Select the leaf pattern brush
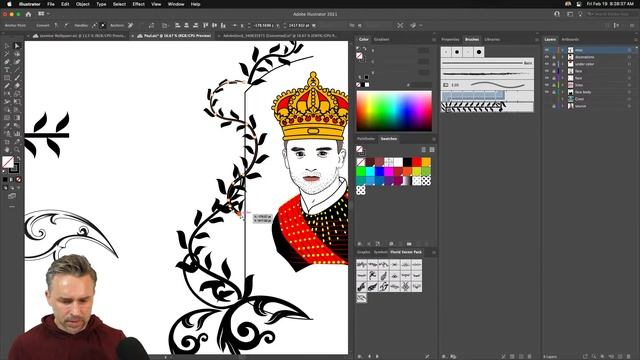The width and height of the screenshot is (640, 360). pos(487,107)
